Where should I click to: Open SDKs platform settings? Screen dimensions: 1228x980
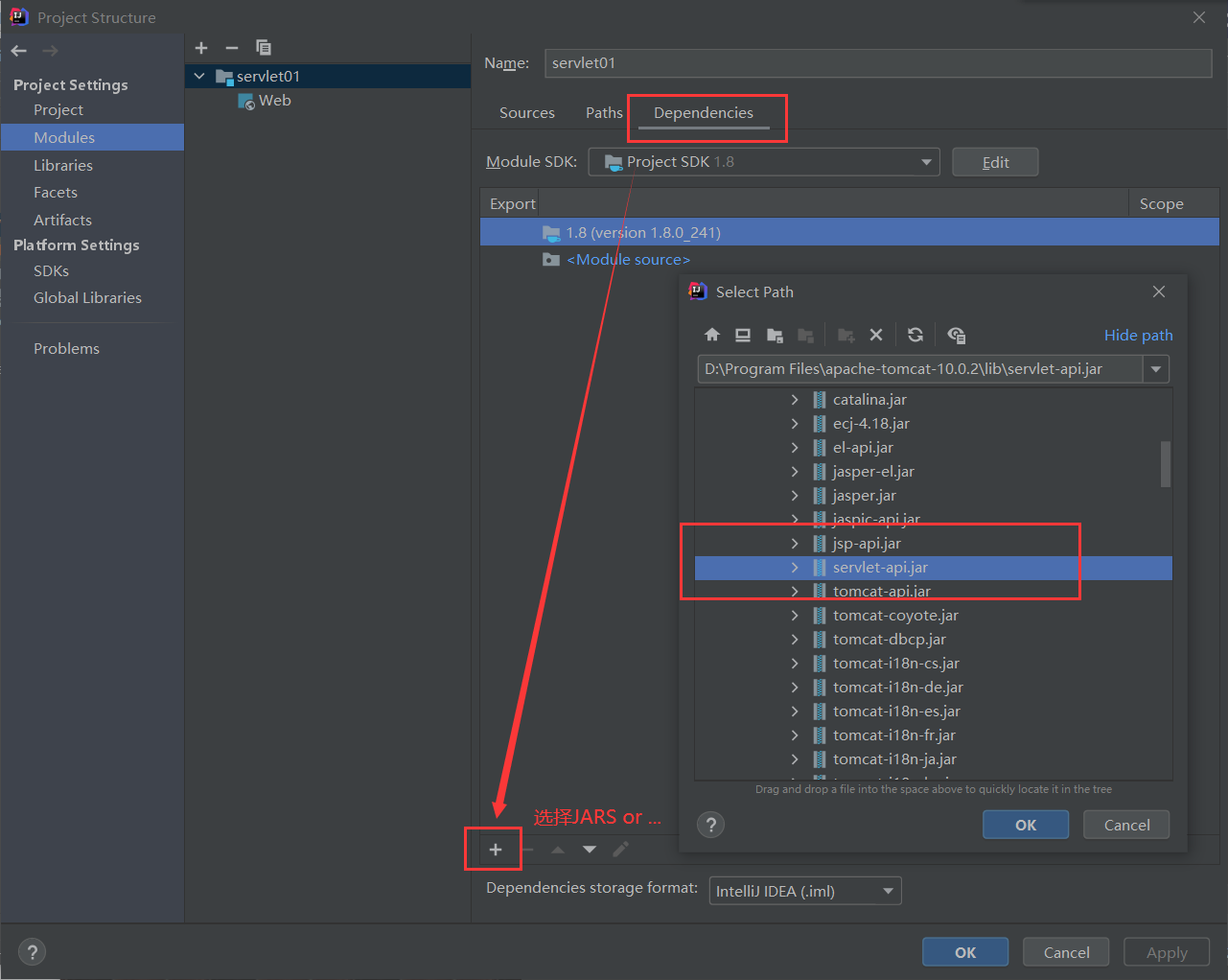(x=51, y=270)
